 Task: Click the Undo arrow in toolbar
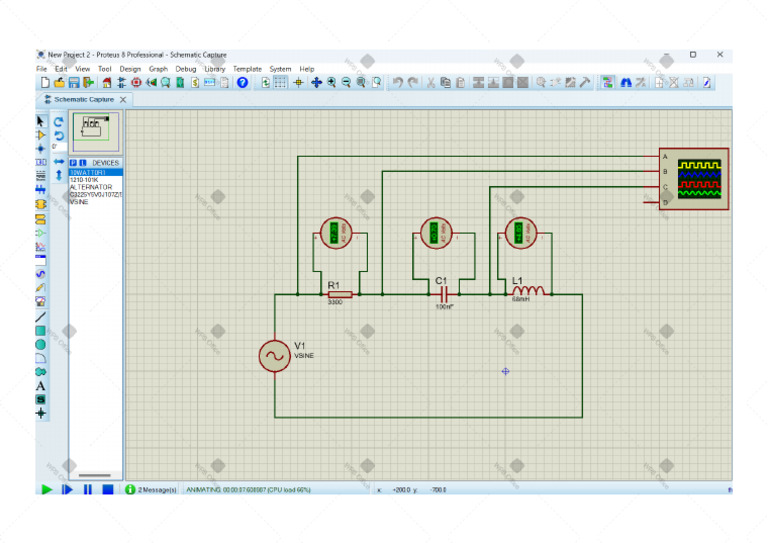[397, 83]
